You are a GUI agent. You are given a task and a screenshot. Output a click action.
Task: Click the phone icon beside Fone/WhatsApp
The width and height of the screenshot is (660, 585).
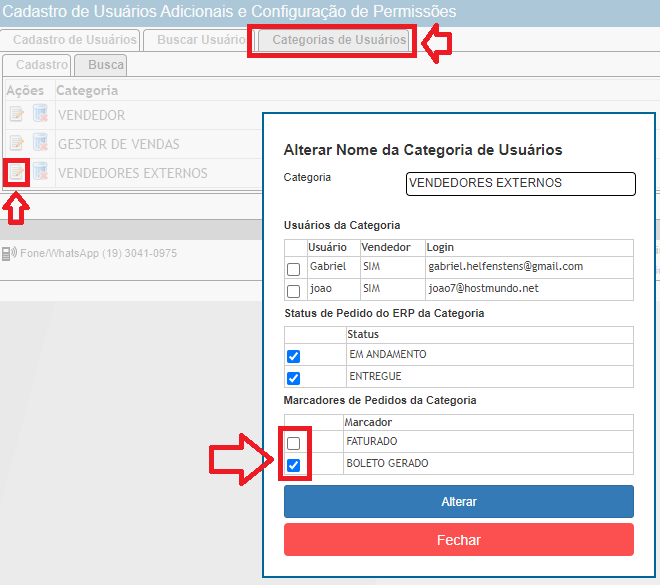click(9, 254)
